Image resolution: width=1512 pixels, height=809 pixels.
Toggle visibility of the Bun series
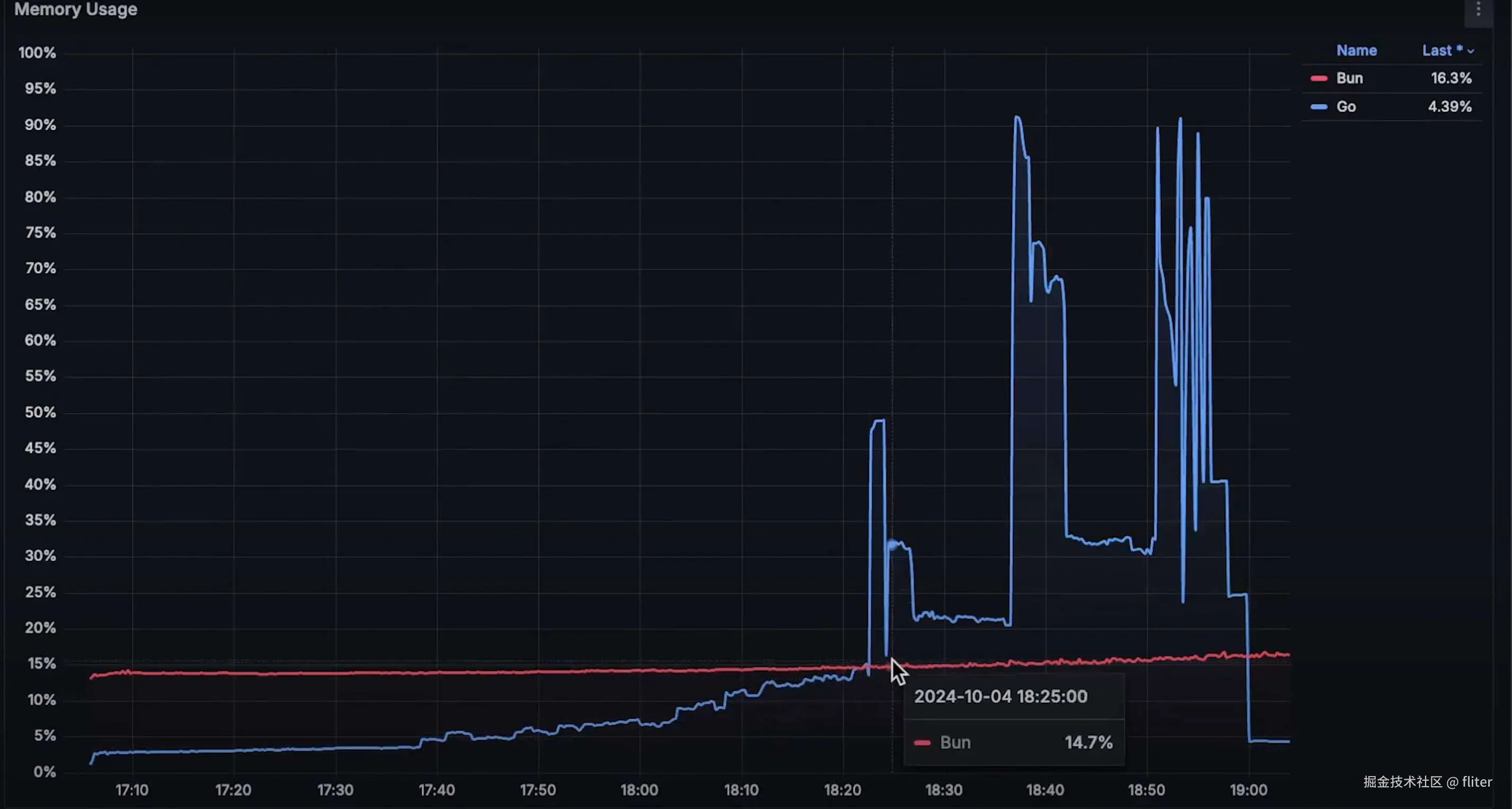1350,78
